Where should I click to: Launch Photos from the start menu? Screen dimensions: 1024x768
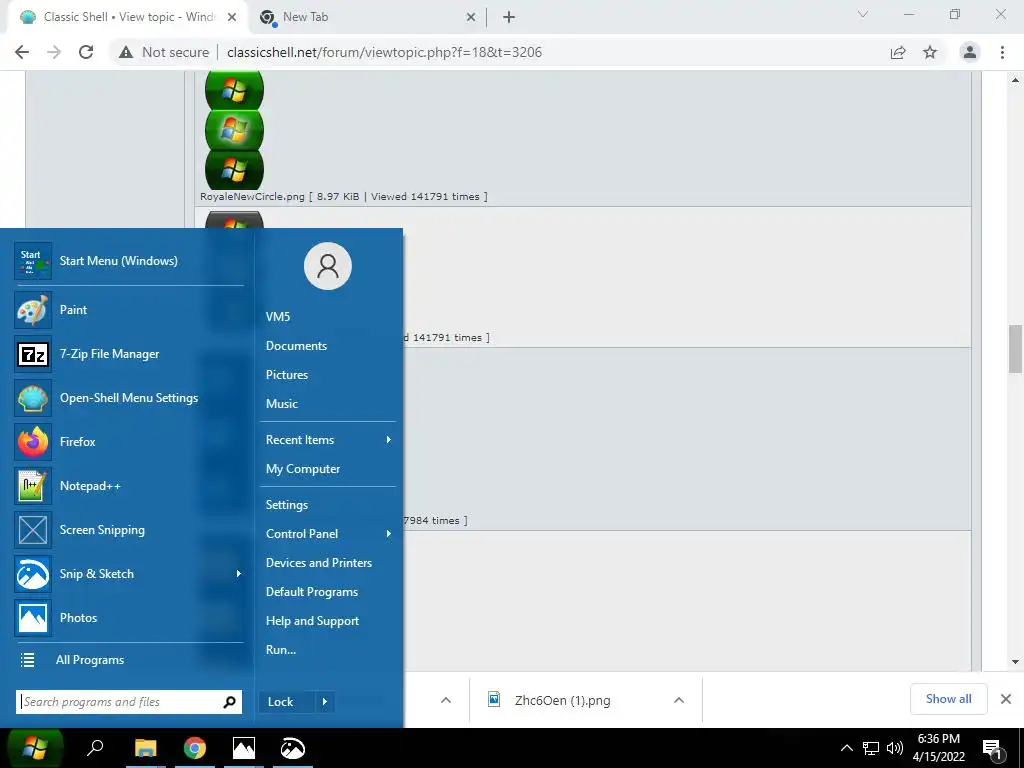129,618
